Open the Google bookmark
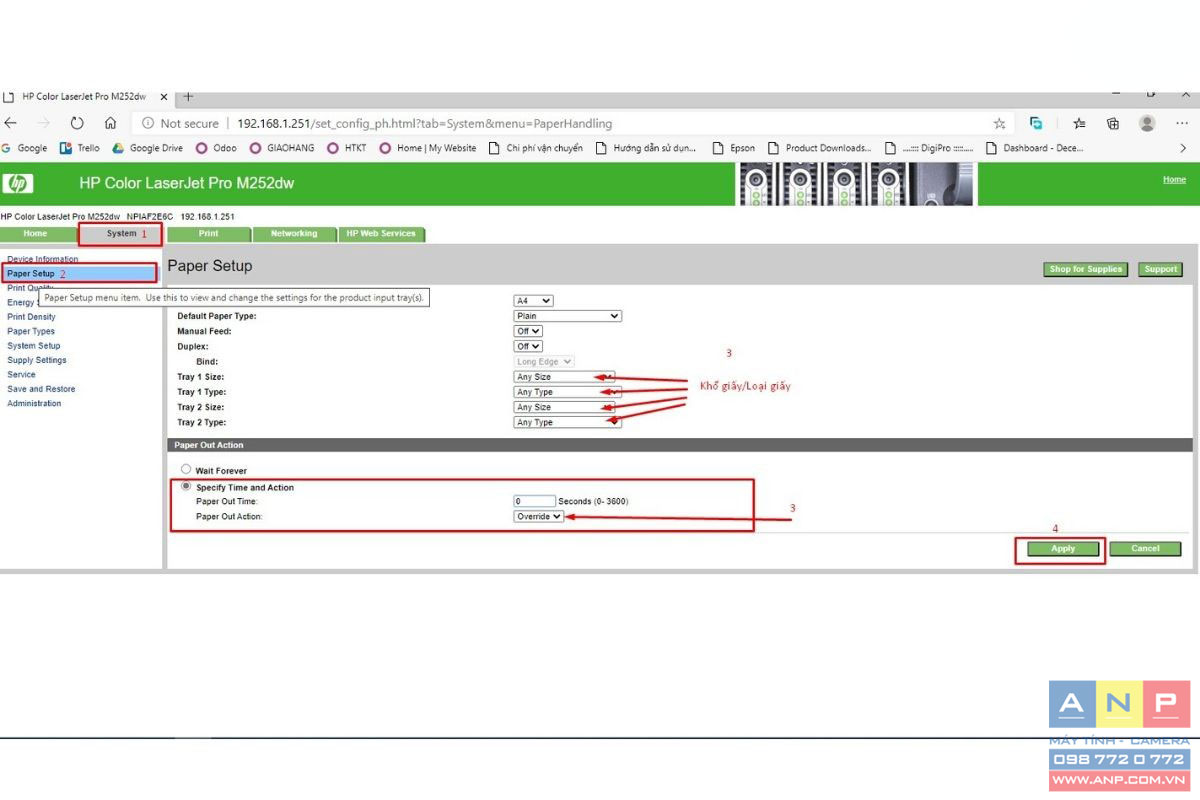Image resolution: width=1200 pixels, height=800 pixels. 24,148
